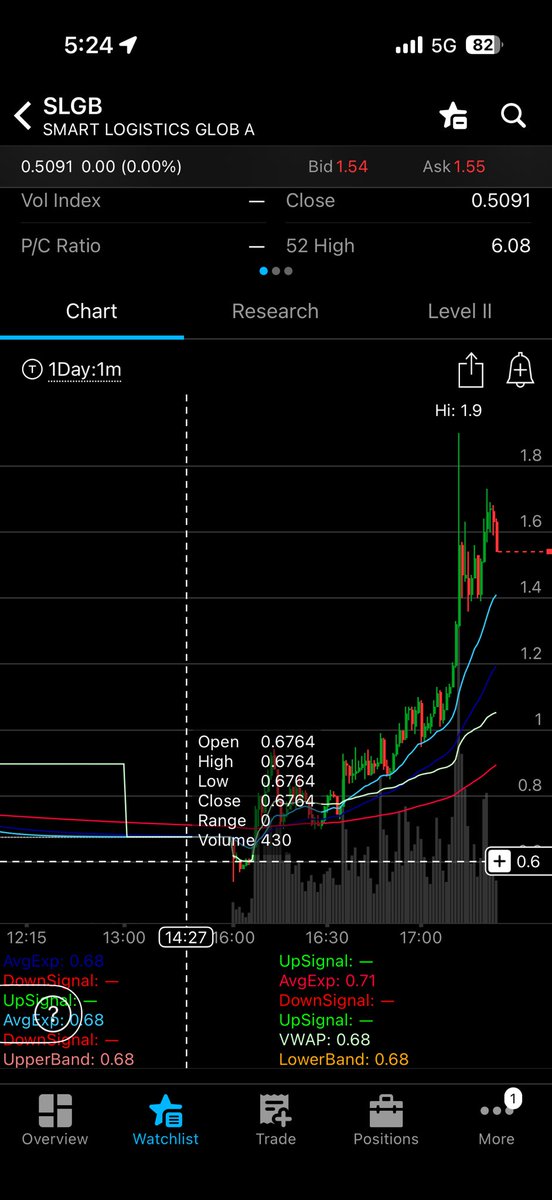552x1200 pixels.
Task: Tap the P/C Ratio row label
Action: point(61,245)
